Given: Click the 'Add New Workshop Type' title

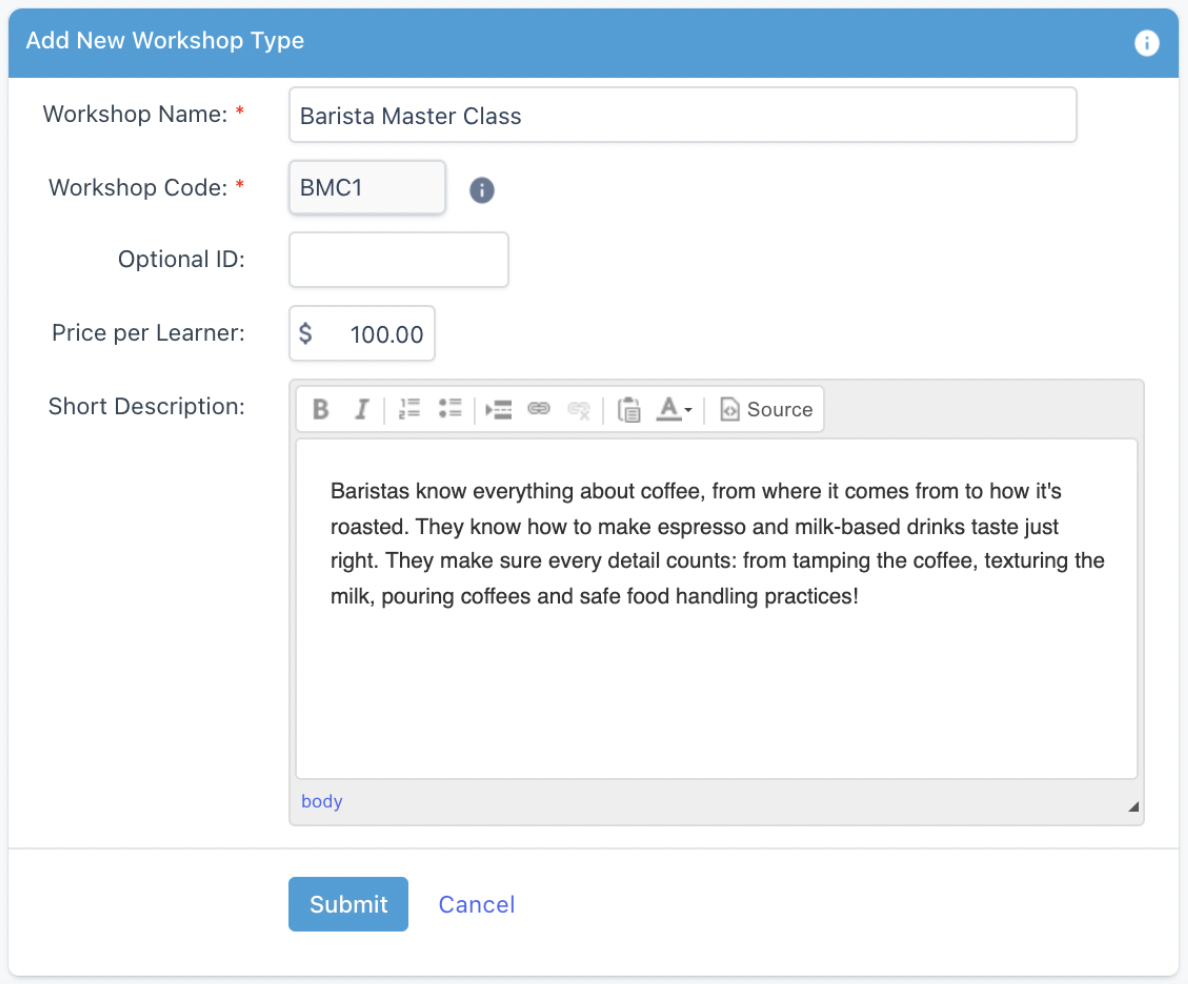Looking at the screenshot, I should pos(165,41).
